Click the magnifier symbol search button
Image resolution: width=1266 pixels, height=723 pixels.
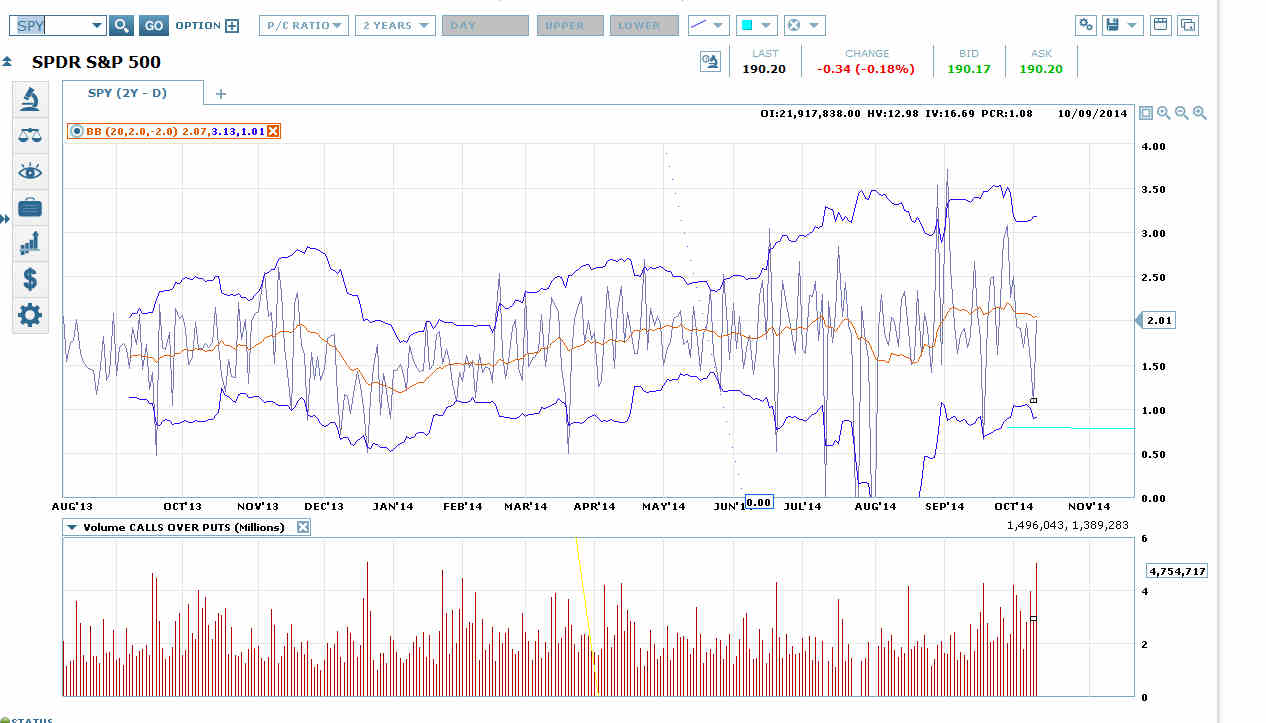[x=121, y=25]
